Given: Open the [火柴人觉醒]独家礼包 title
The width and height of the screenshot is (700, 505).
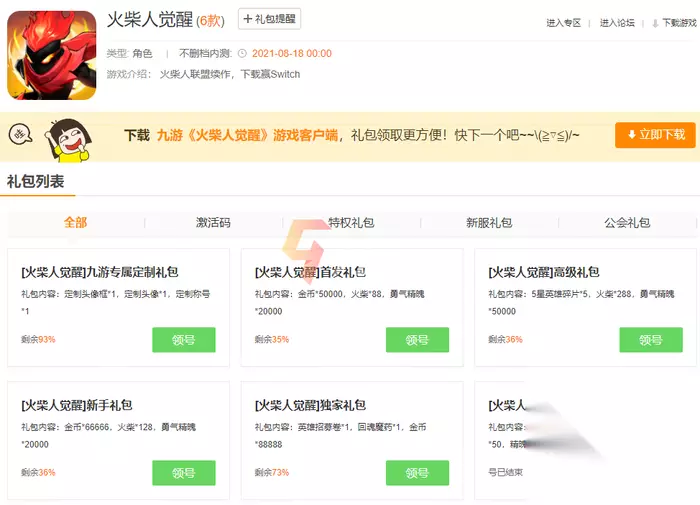Looking at the screenshot, I should tap(310, 405).
